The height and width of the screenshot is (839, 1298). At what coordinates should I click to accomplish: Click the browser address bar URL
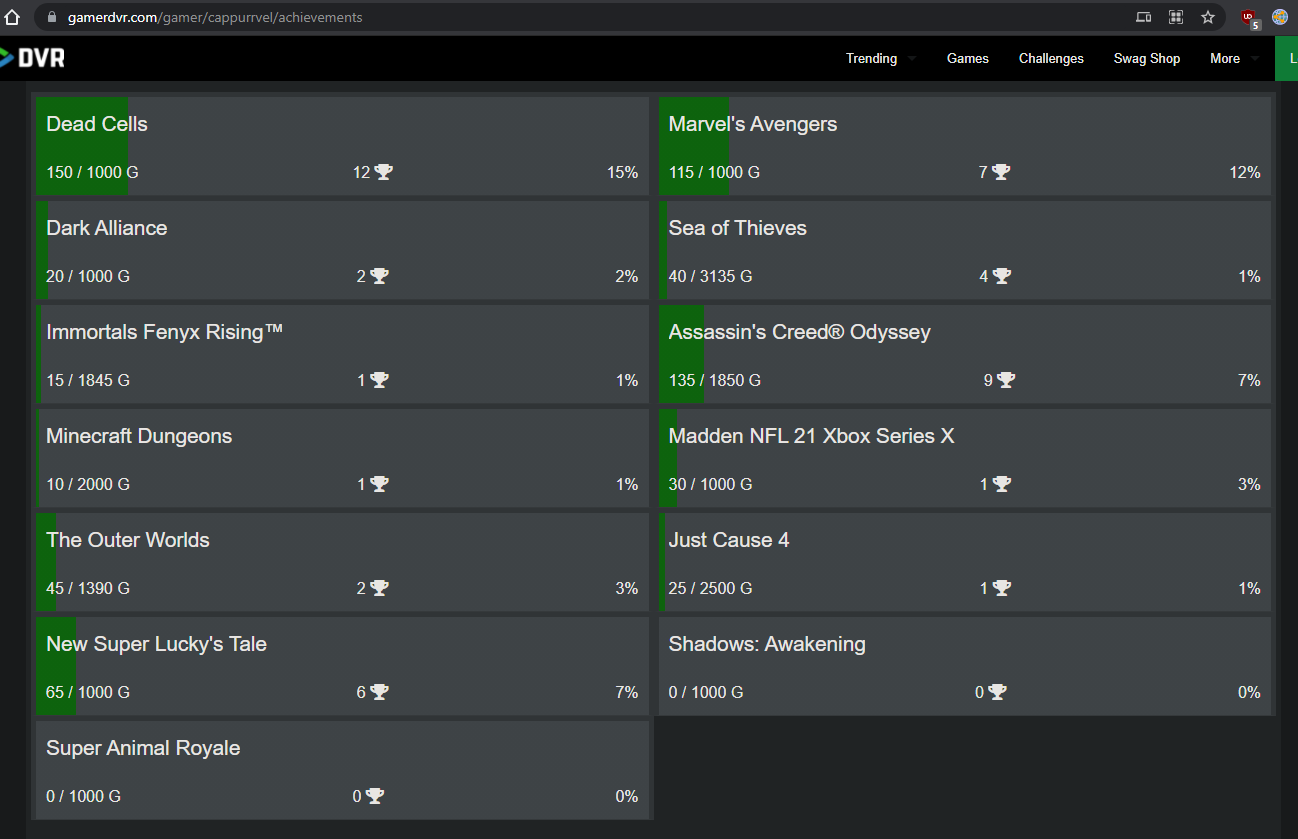[215, 17]
